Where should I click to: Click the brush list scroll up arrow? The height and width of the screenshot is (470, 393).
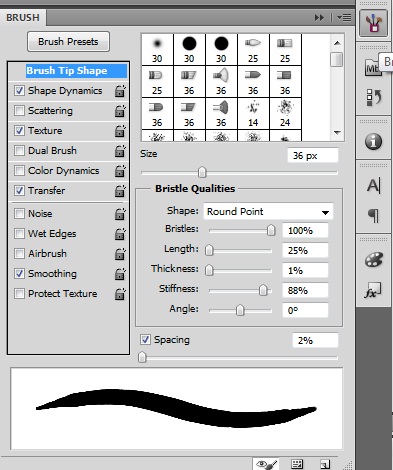[x=337, y=43]
